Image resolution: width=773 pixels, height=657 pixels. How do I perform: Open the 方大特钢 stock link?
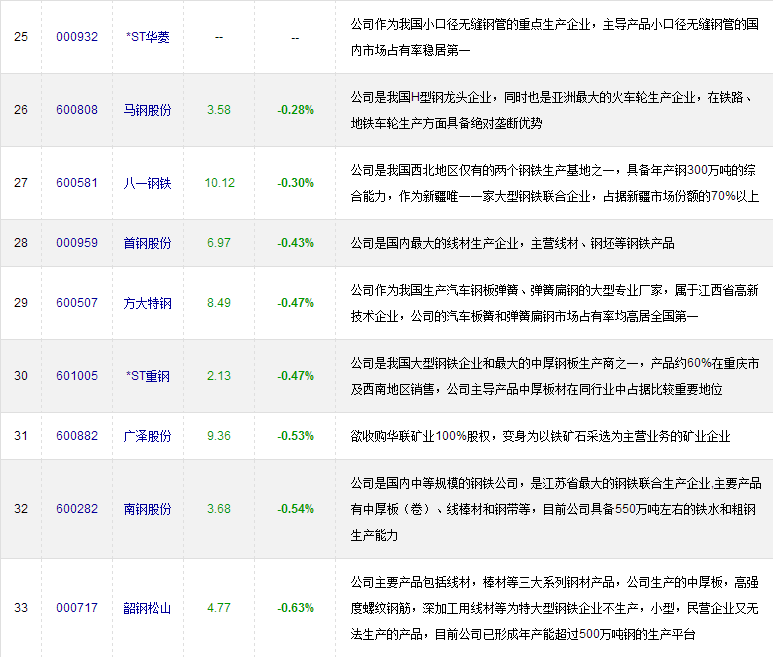(x=147, y=303)
